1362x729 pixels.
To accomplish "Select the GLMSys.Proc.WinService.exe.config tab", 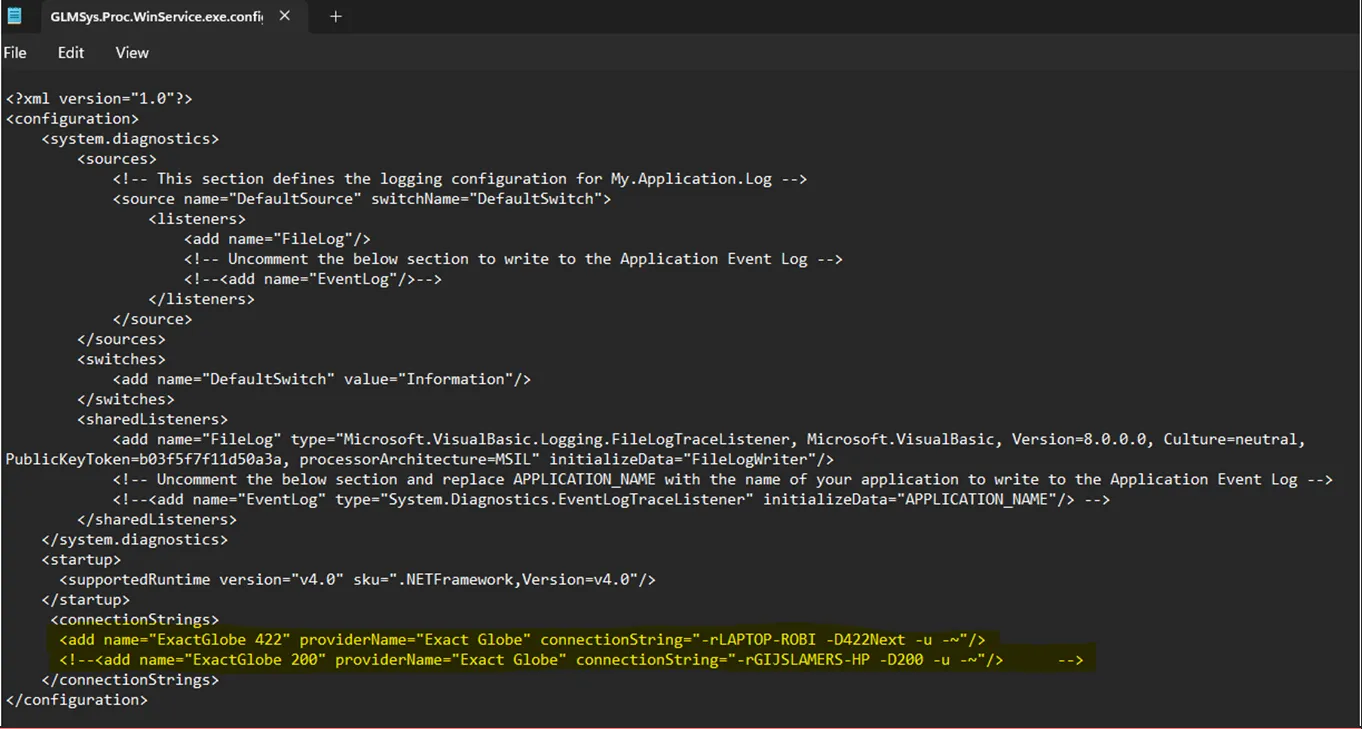I will (x=155, y=17).
